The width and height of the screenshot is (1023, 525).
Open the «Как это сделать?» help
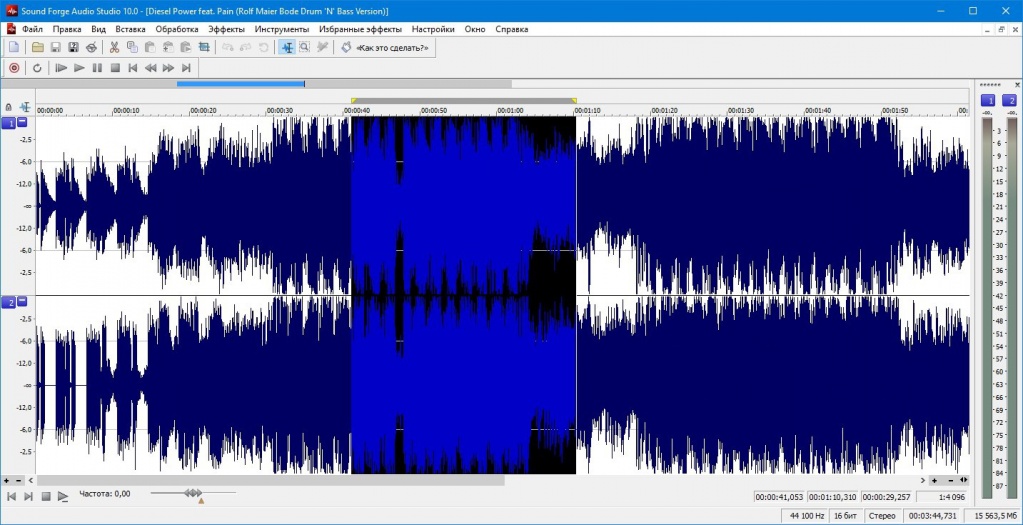[385, 48]
